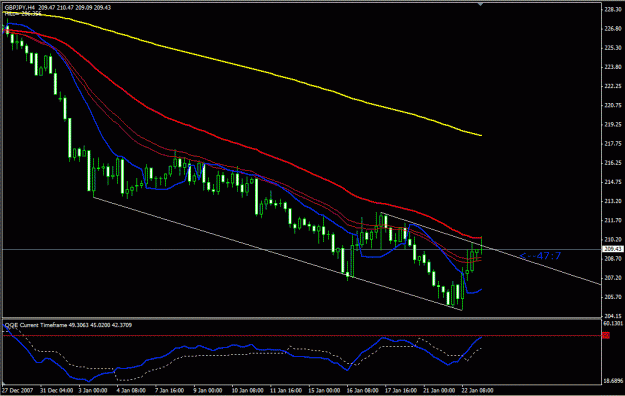Click the 4 Jan 08:00 time label
Viewport: 625px width, 396px height.
click(131, 390)
